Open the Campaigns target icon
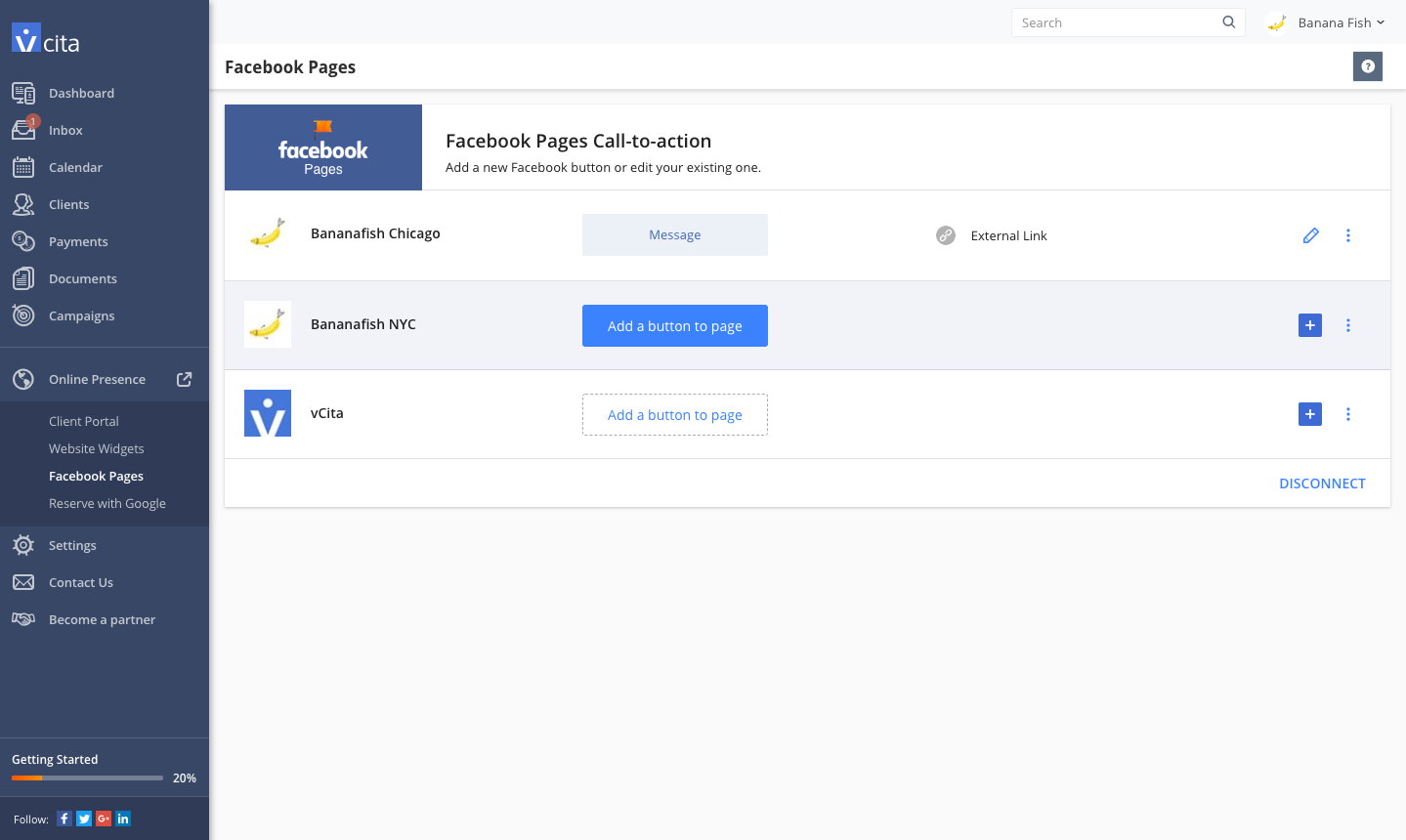Screen dimensions: 1406x840 [23, 315]
